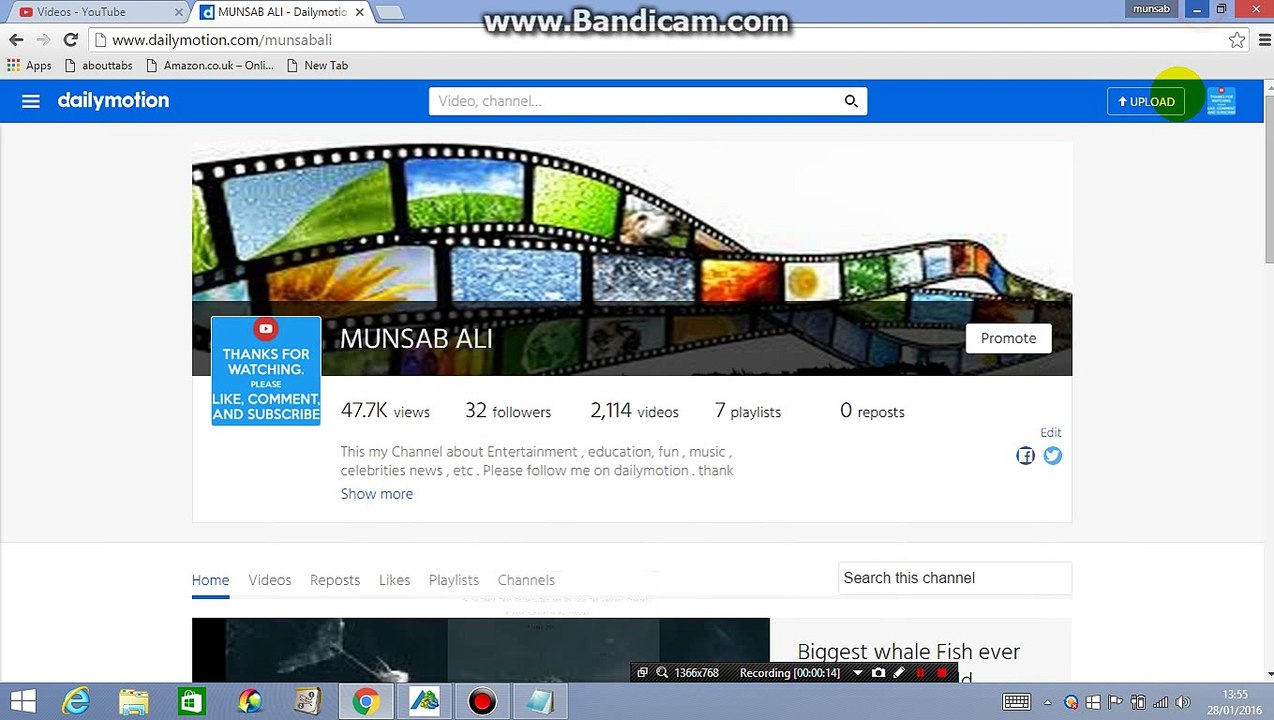Click the browser forward arrow
This screenshot has height=720, width=1274.
pos(43,40)
